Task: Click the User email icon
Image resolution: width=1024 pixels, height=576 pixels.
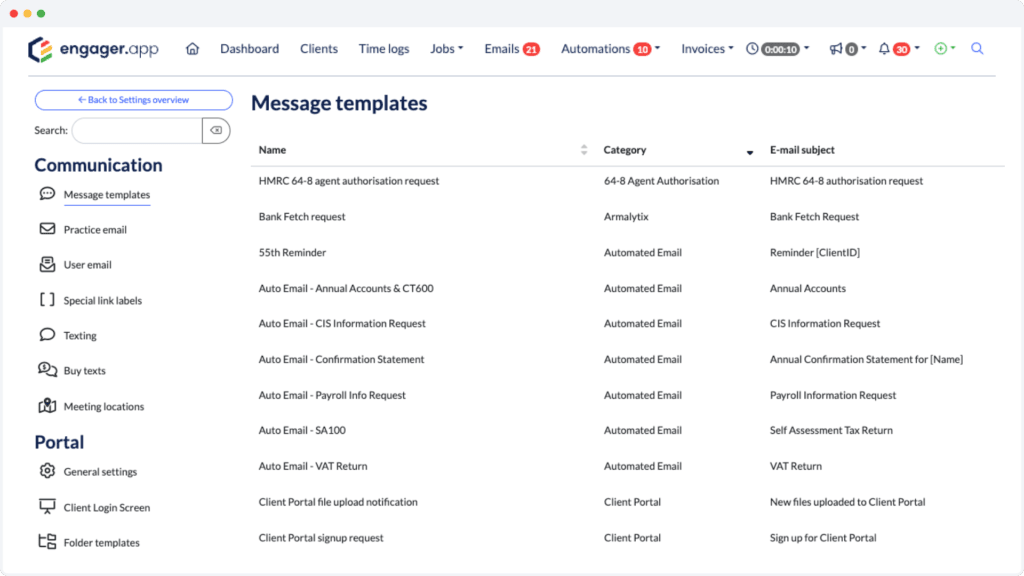Action: pos(47,264)
